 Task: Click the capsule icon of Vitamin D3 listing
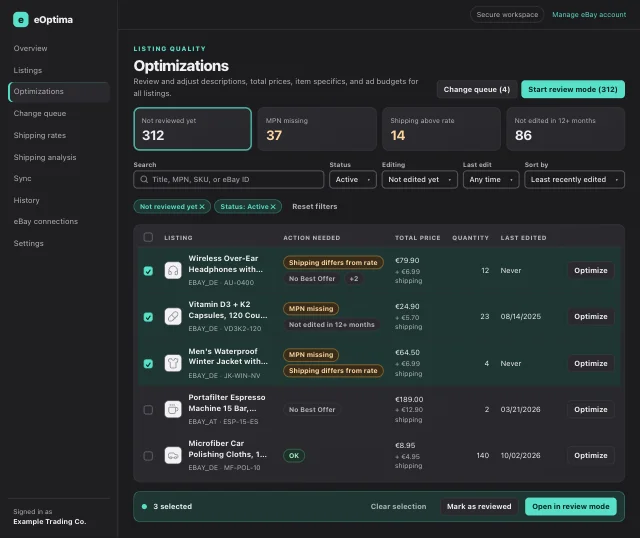point(173,317)
